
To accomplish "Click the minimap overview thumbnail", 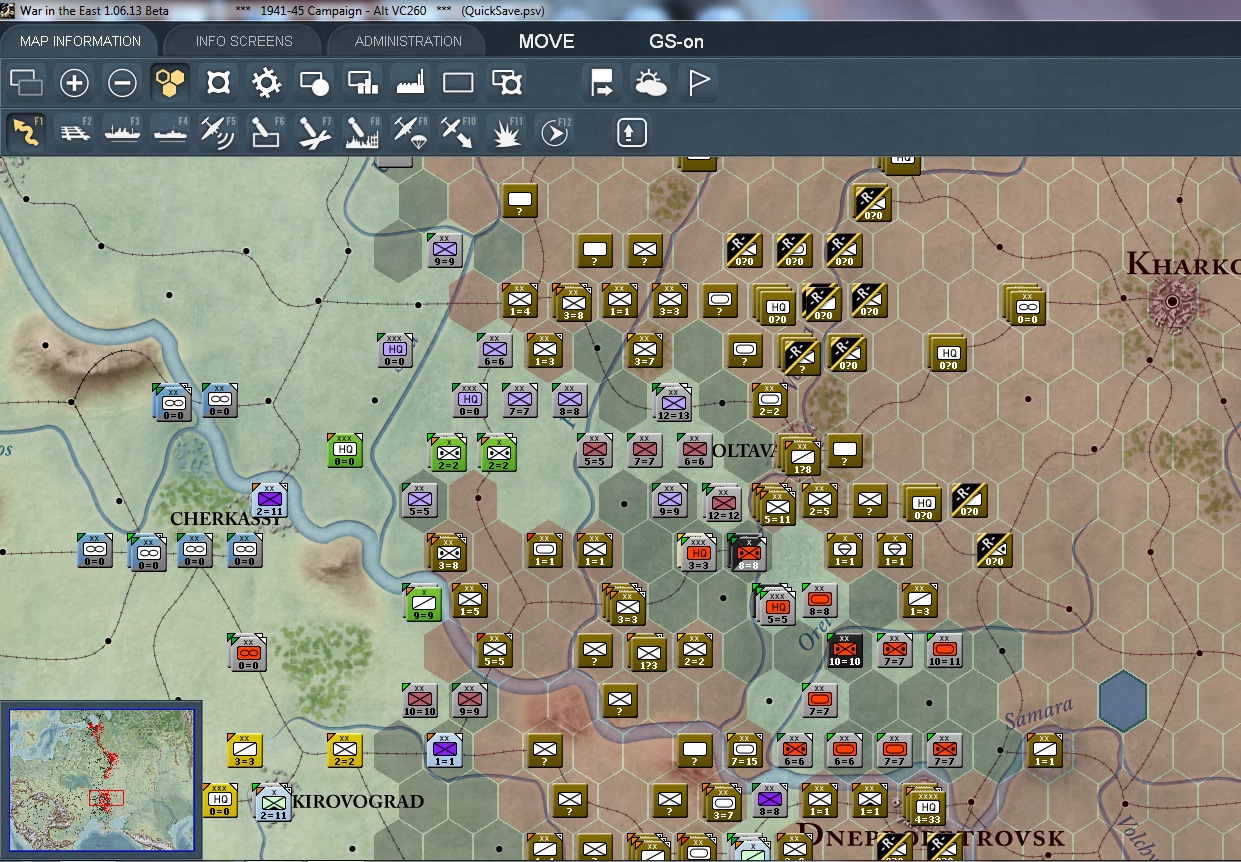I will click(101, 780).
